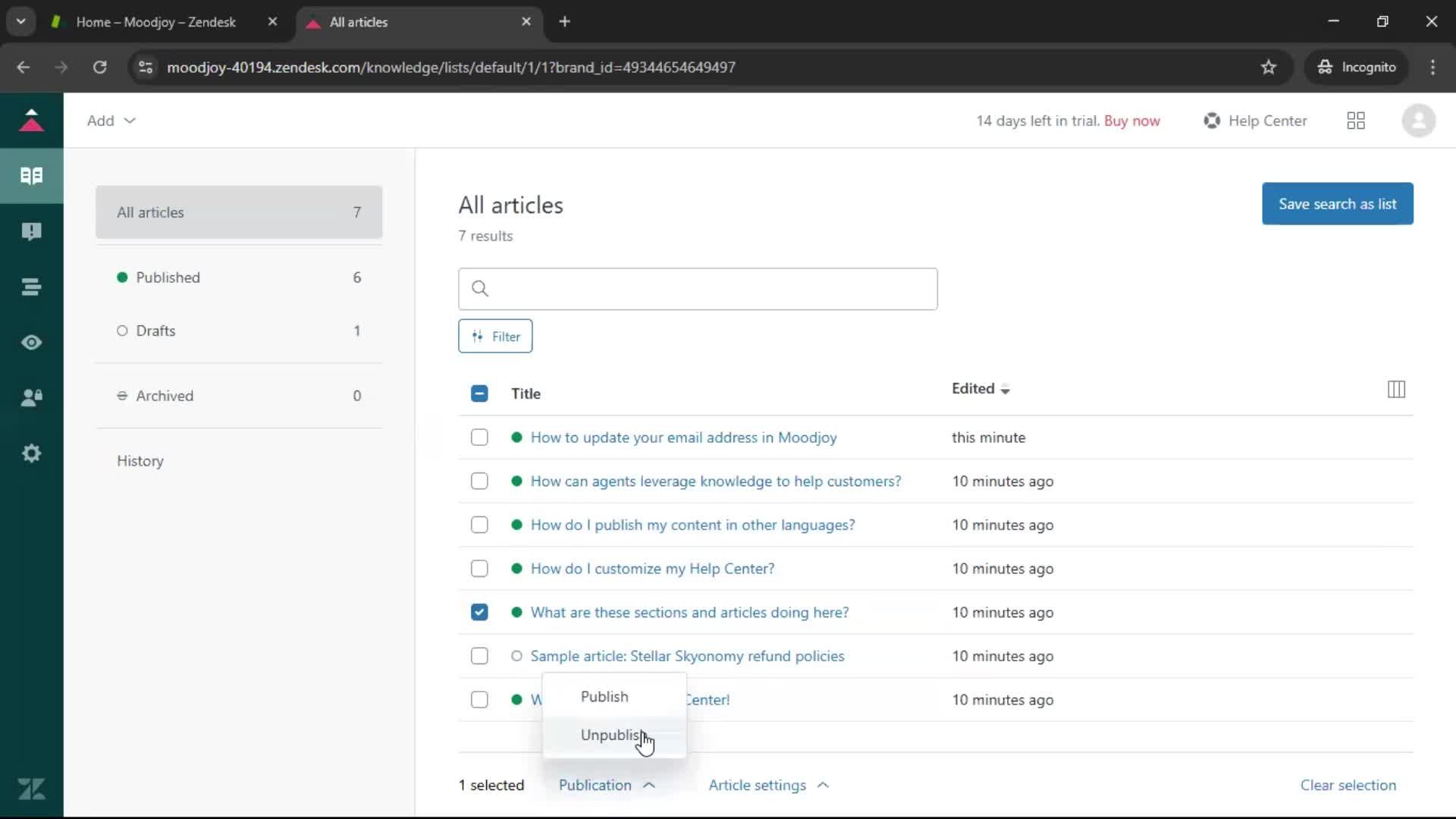Open 'What are these sections and articles doing here?'
This screenshot has width=1456, height=819.
689,612
